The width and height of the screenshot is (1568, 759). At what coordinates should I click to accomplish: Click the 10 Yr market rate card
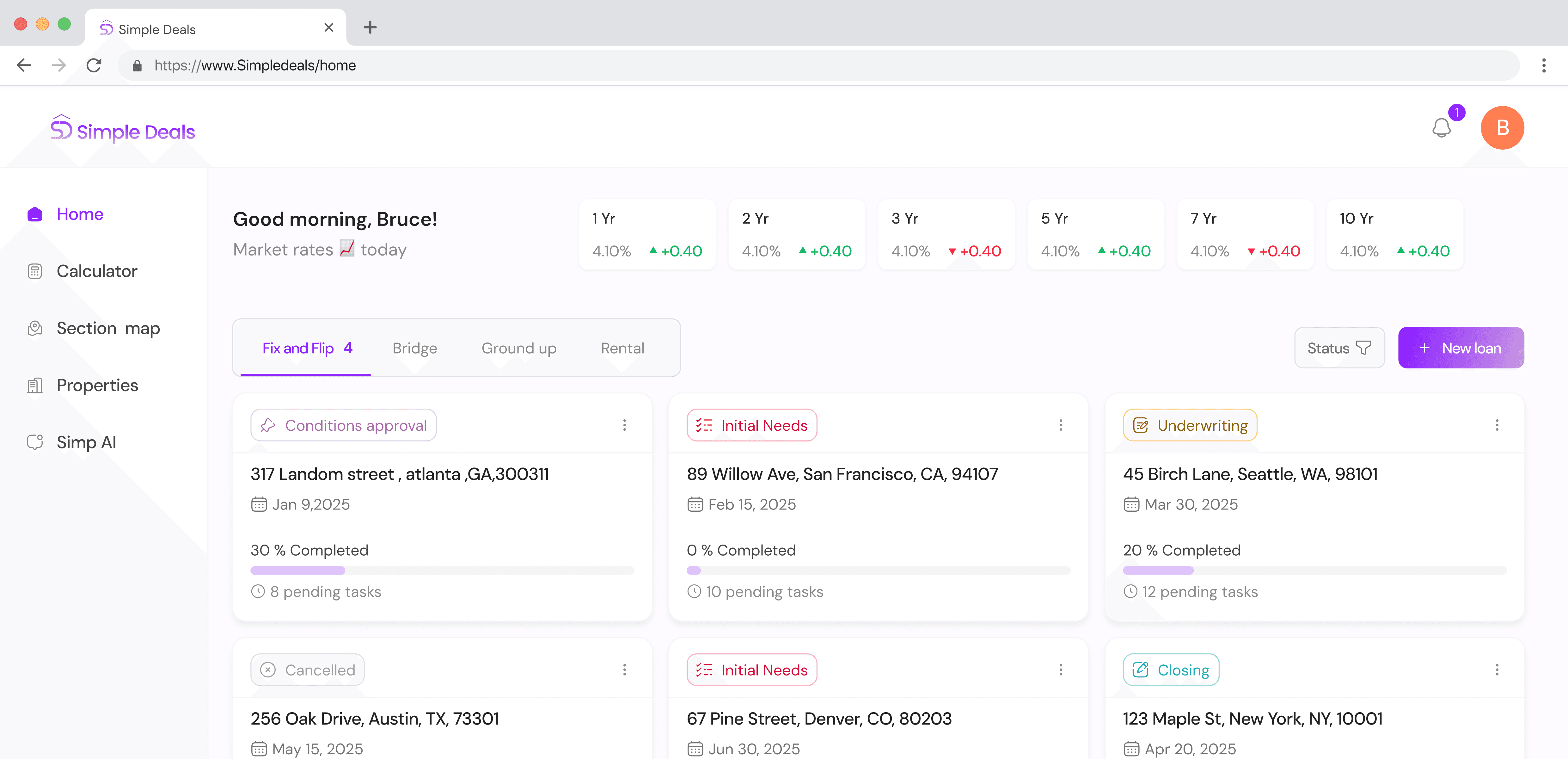click(1394, 235)
